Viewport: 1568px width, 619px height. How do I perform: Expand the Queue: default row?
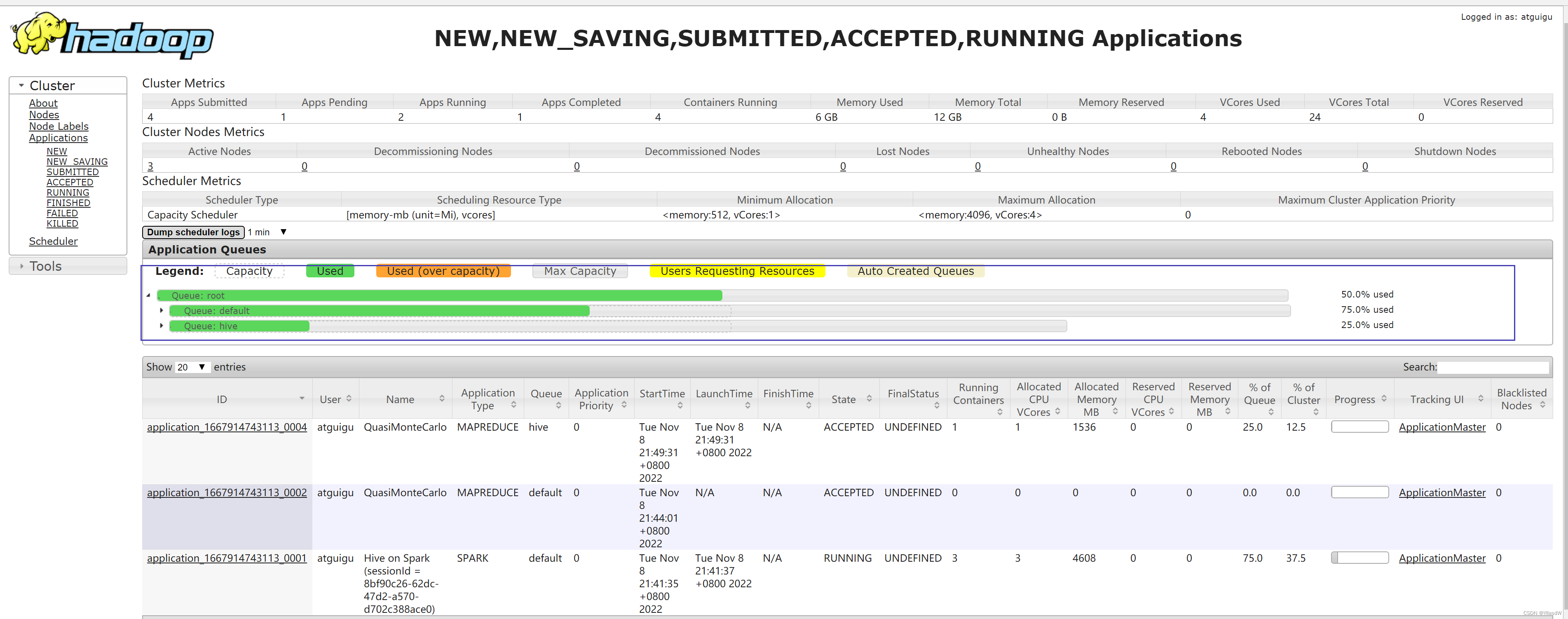click(161, 310)
